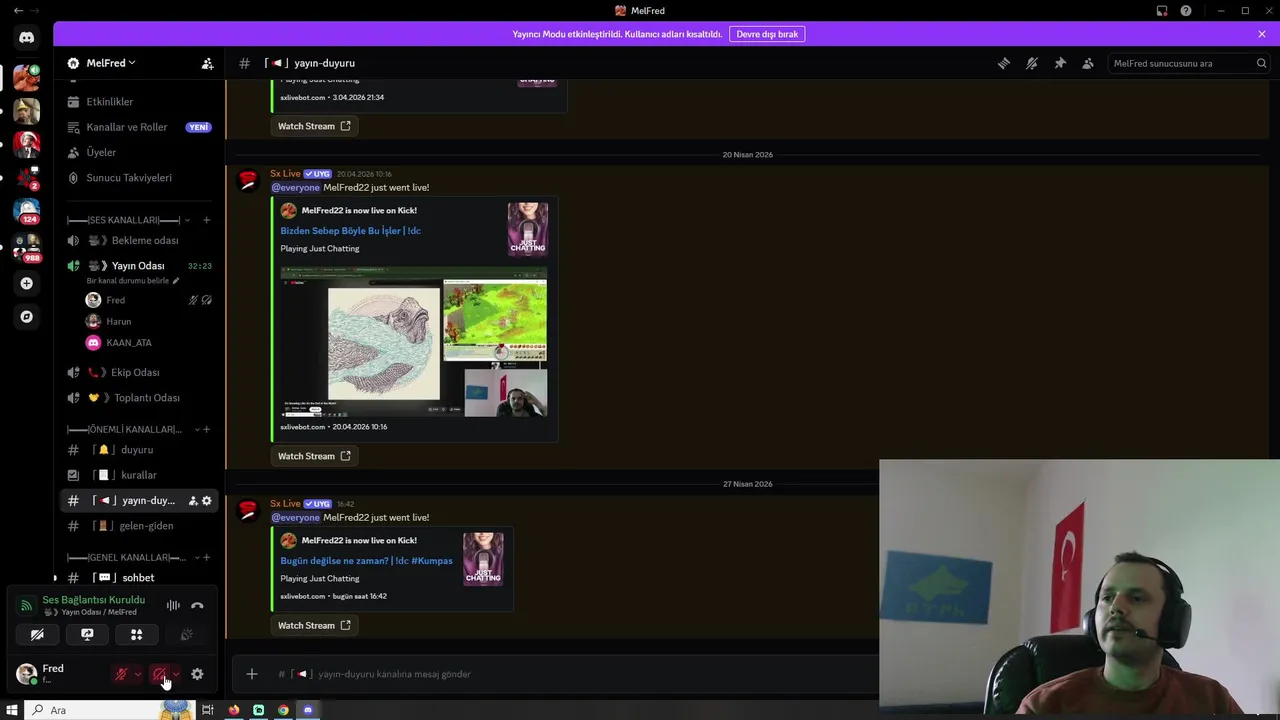1280x720 pixels.
Task: Open MelFred server dropdown menu
Action: click(110, 63)
